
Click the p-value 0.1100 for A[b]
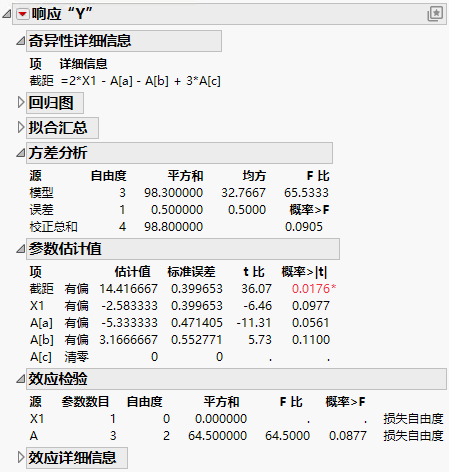(311, 340)
